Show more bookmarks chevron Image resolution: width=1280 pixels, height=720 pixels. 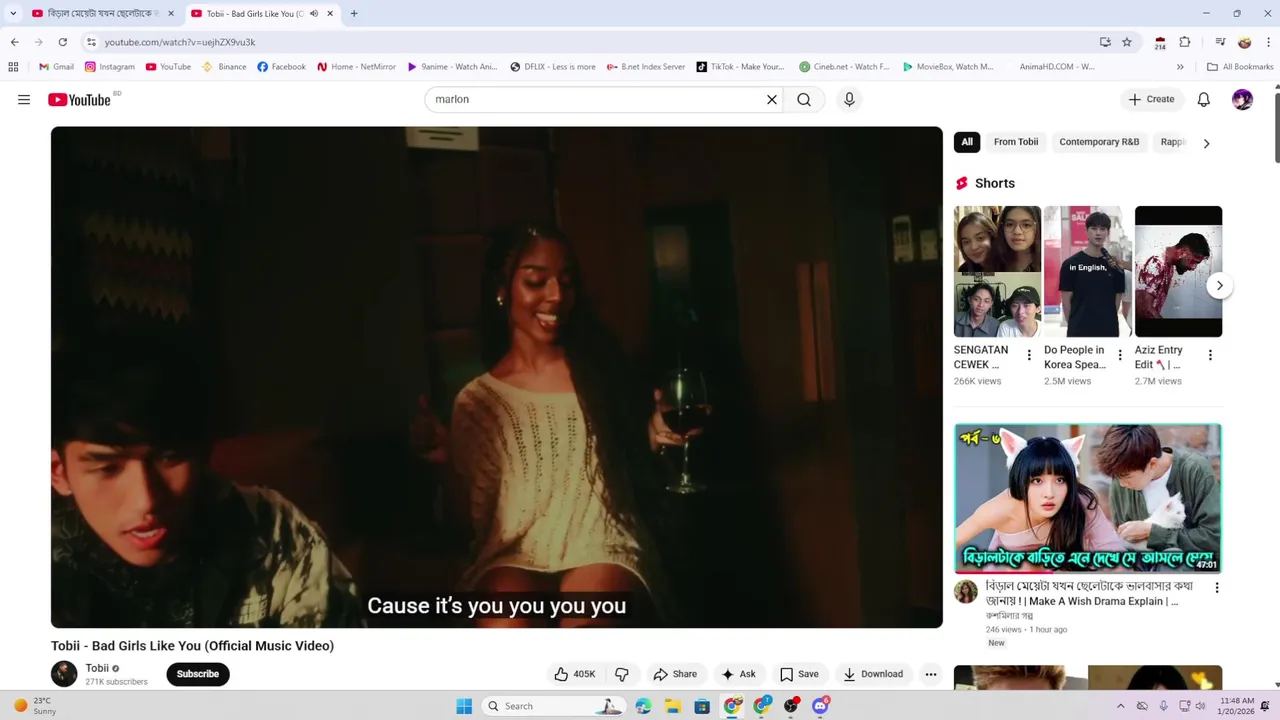coord(1180,67)
